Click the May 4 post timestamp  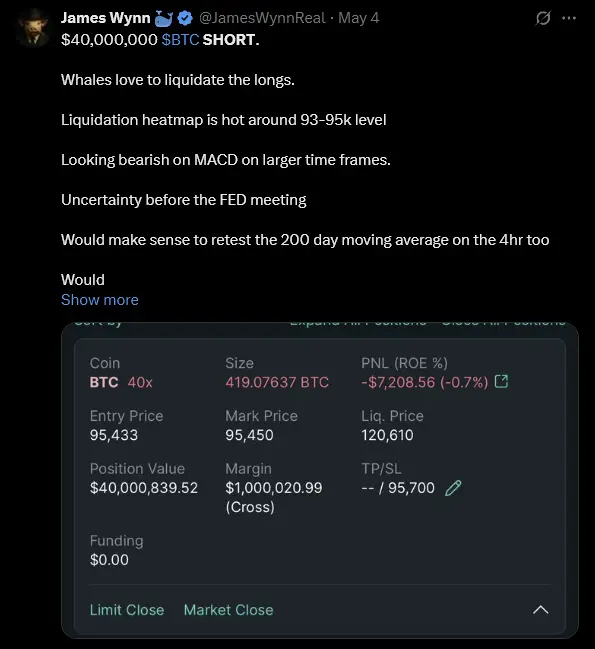click(358, 18)
